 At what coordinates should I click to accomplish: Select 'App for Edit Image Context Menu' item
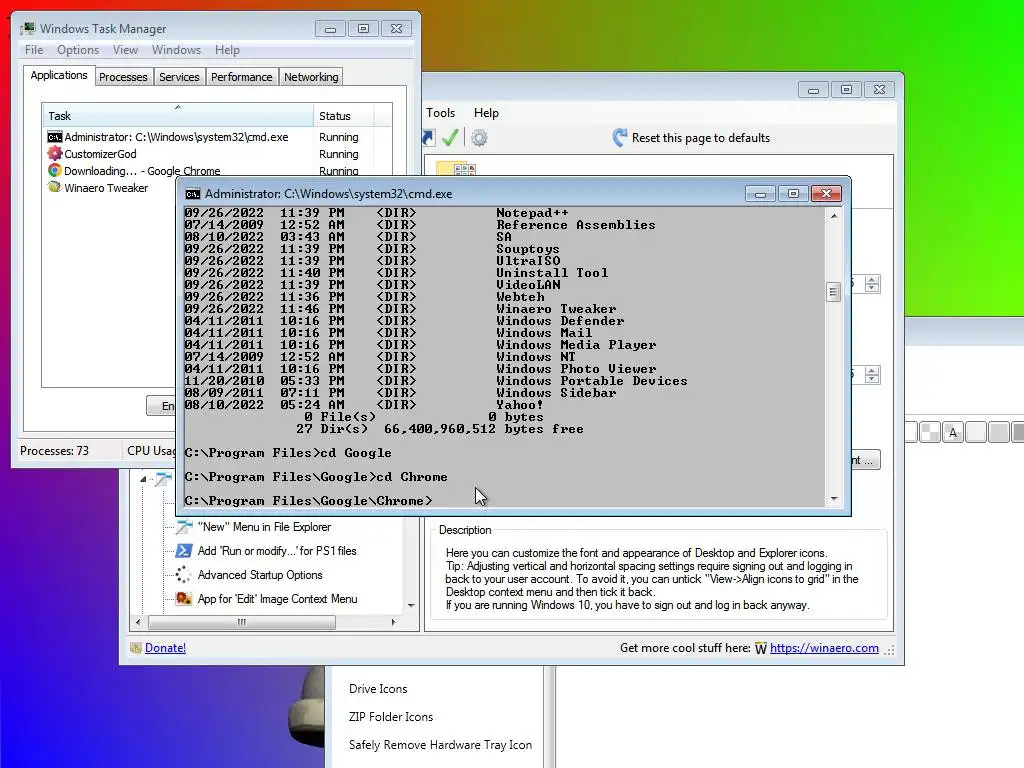click(x=278, y=599)
